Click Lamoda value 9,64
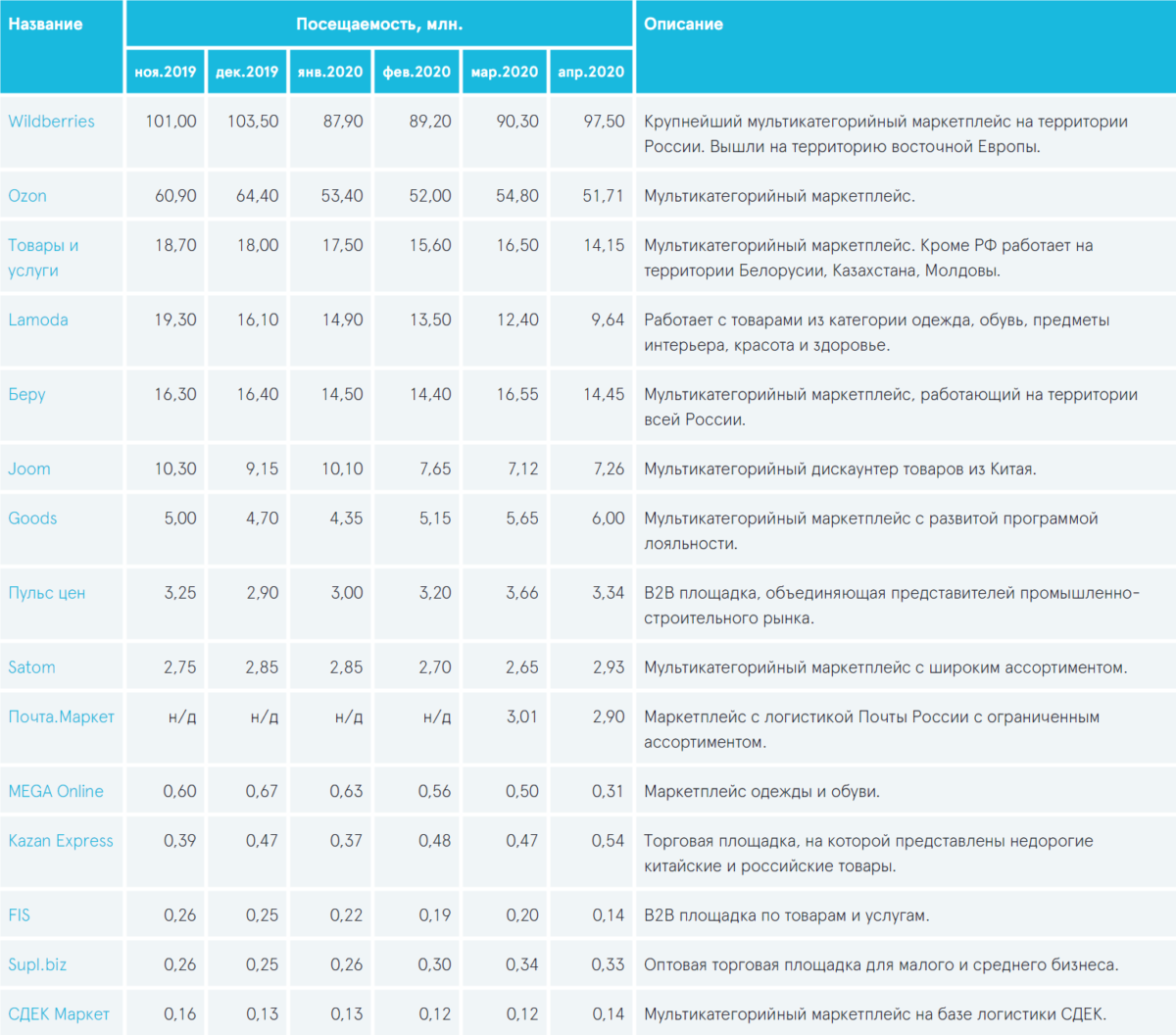 608,320
